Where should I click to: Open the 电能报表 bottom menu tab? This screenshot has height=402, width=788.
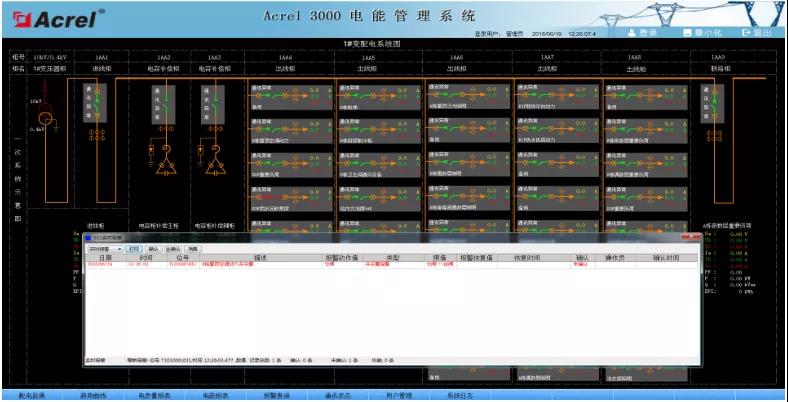[x=216, y=395]
